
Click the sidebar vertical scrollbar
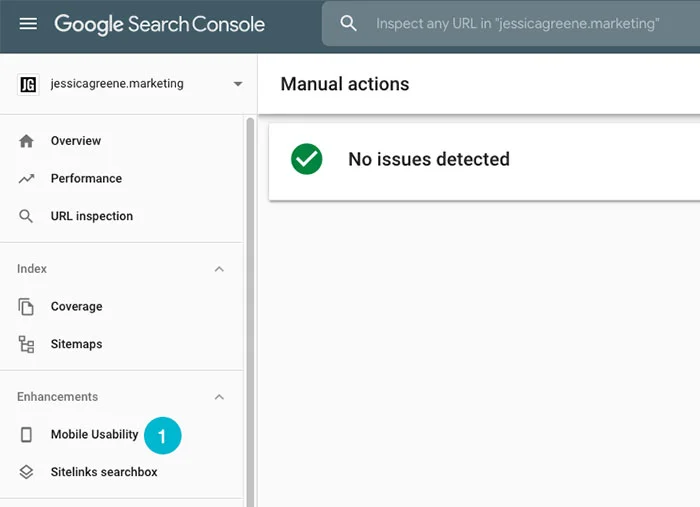(x=250, y=312)
